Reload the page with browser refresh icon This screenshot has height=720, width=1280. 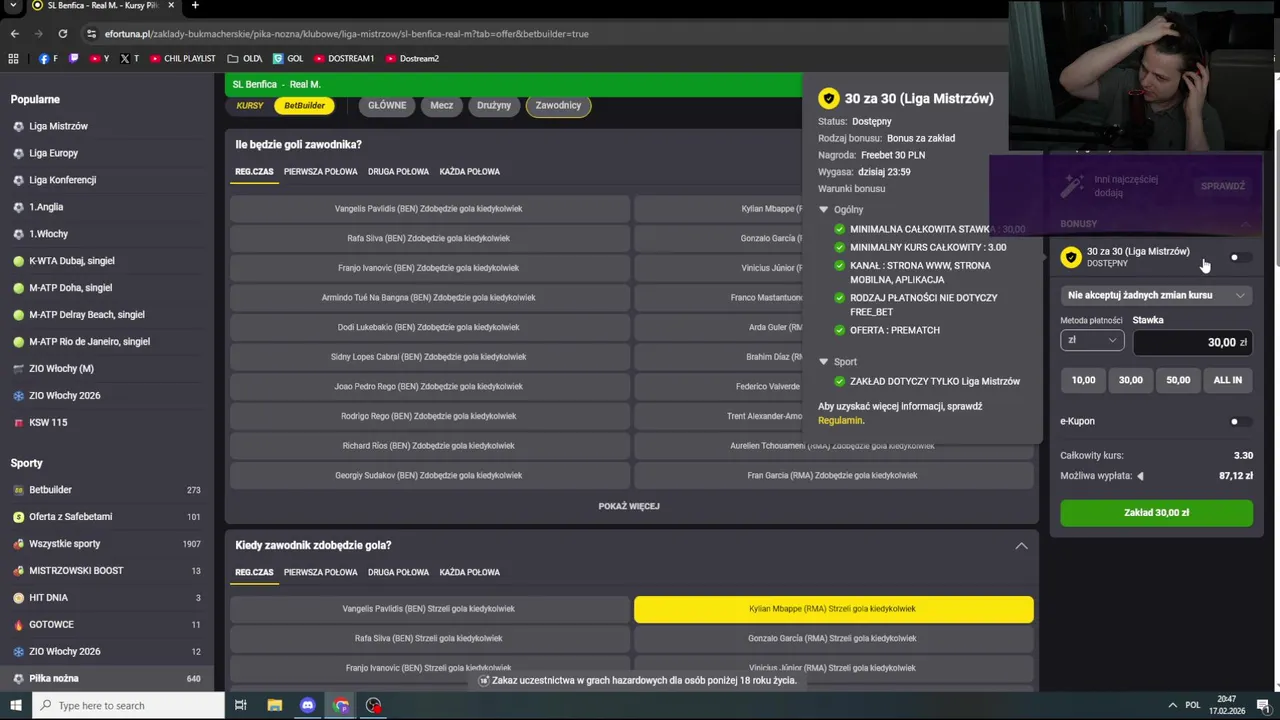pos(62,34)
